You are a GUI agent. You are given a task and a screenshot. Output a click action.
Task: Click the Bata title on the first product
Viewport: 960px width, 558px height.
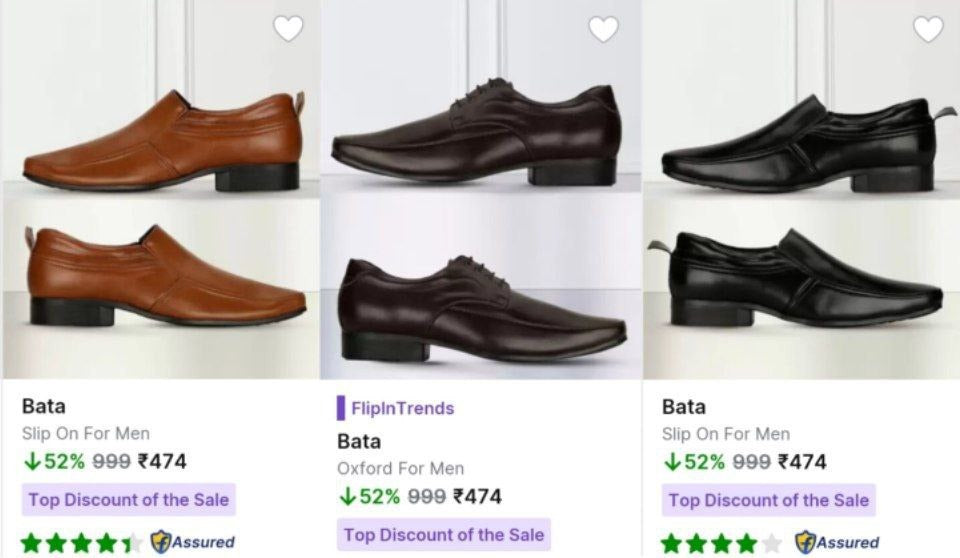point(44,406)
